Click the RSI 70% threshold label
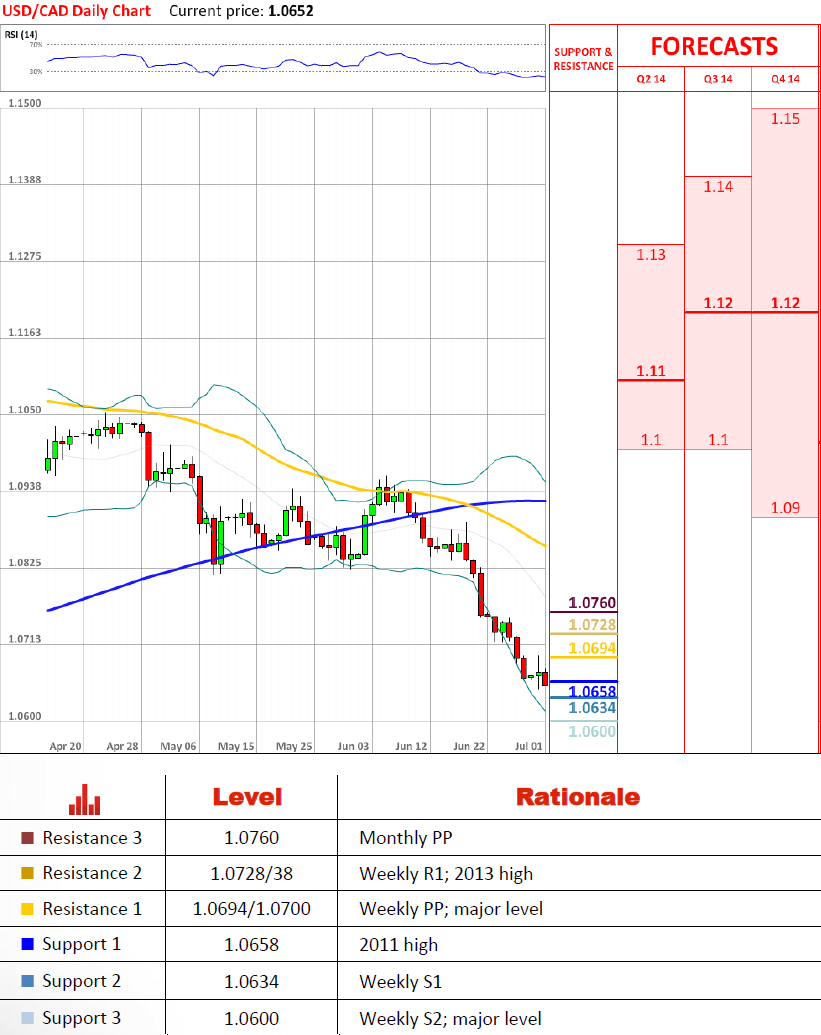 pos(36,45)
